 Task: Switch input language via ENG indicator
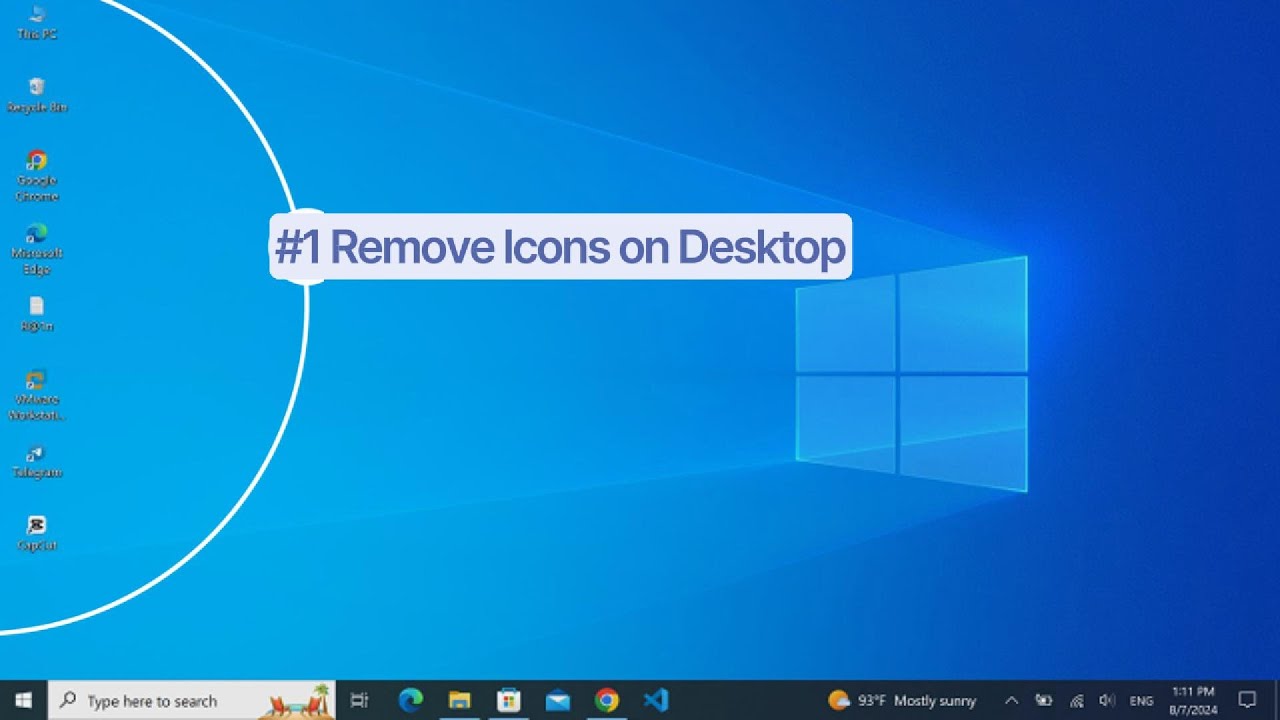click(x=1141, y=701)
